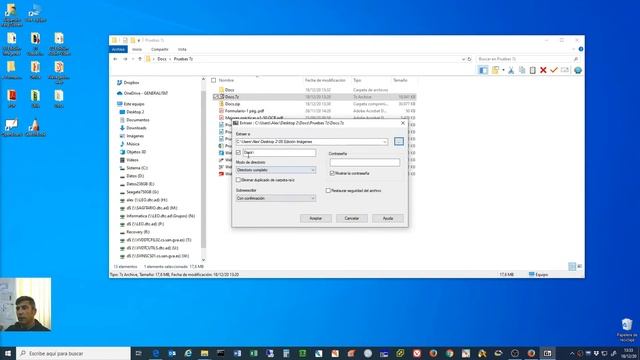Viewport: 640px width, 360px height.
Task: Open the 'Sobreescribir' dropdown
Action: pos(276,198)
